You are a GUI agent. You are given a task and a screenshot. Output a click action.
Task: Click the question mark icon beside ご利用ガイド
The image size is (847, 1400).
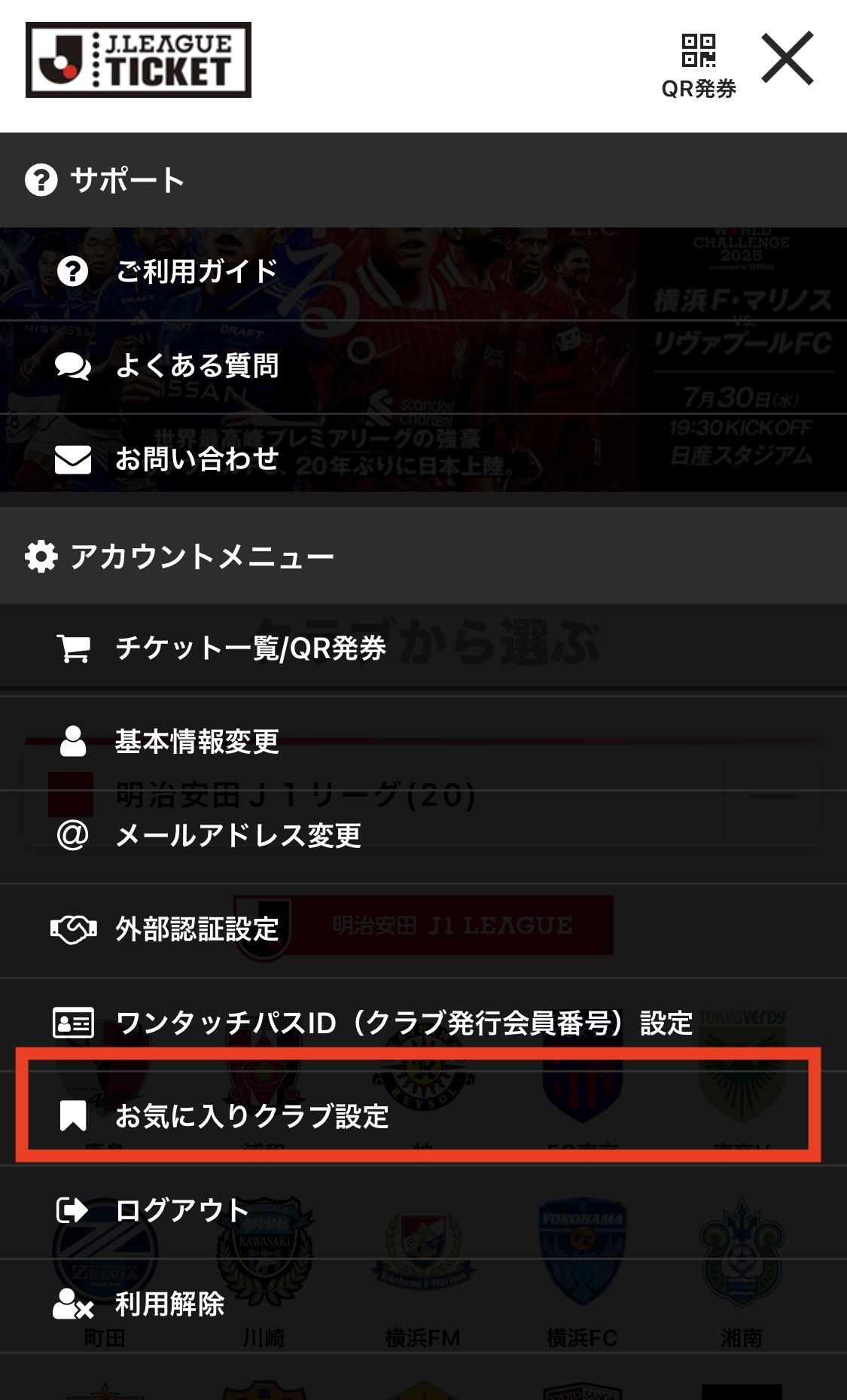73,271
